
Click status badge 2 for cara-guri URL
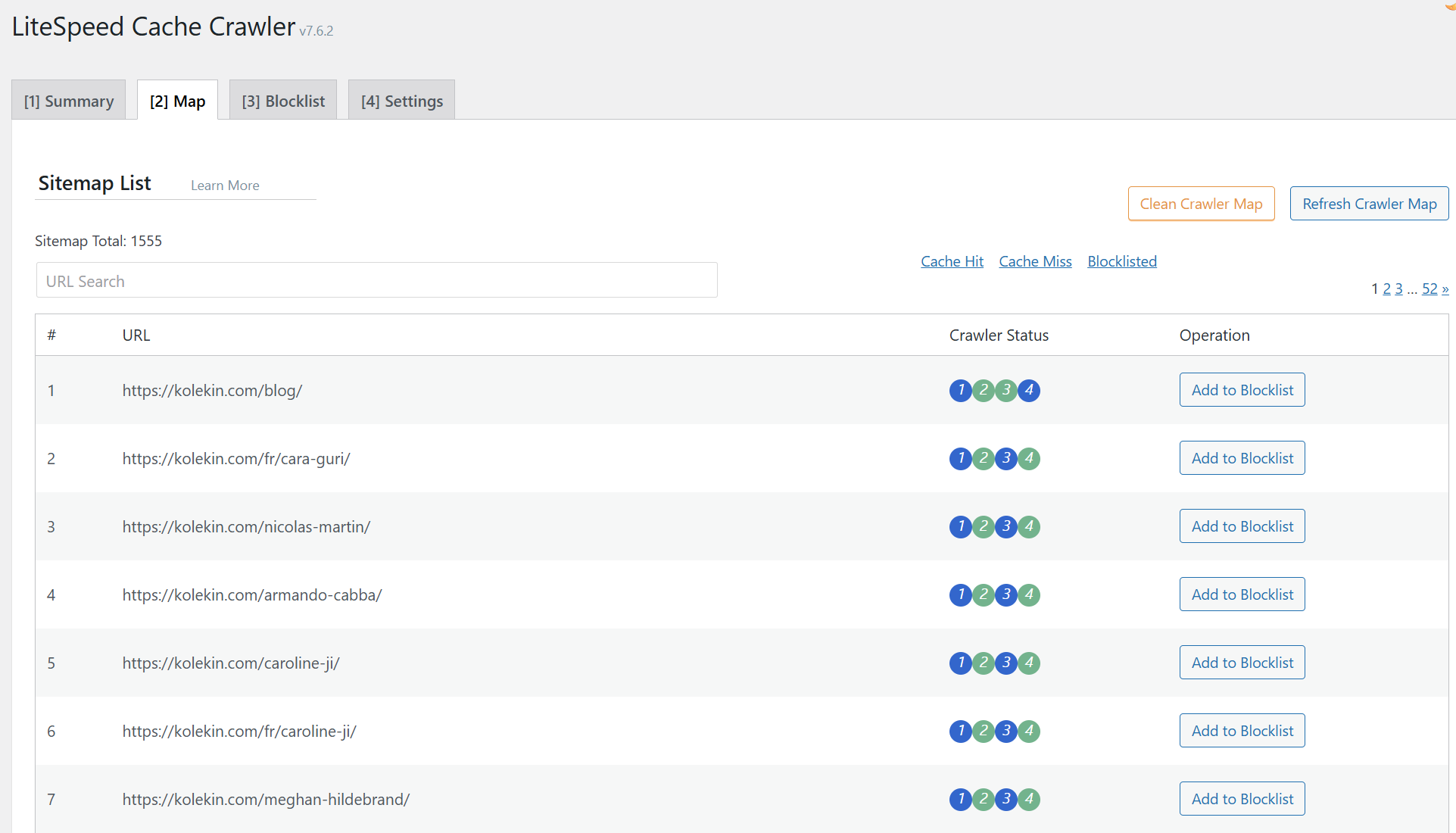(x=983, y=458)
